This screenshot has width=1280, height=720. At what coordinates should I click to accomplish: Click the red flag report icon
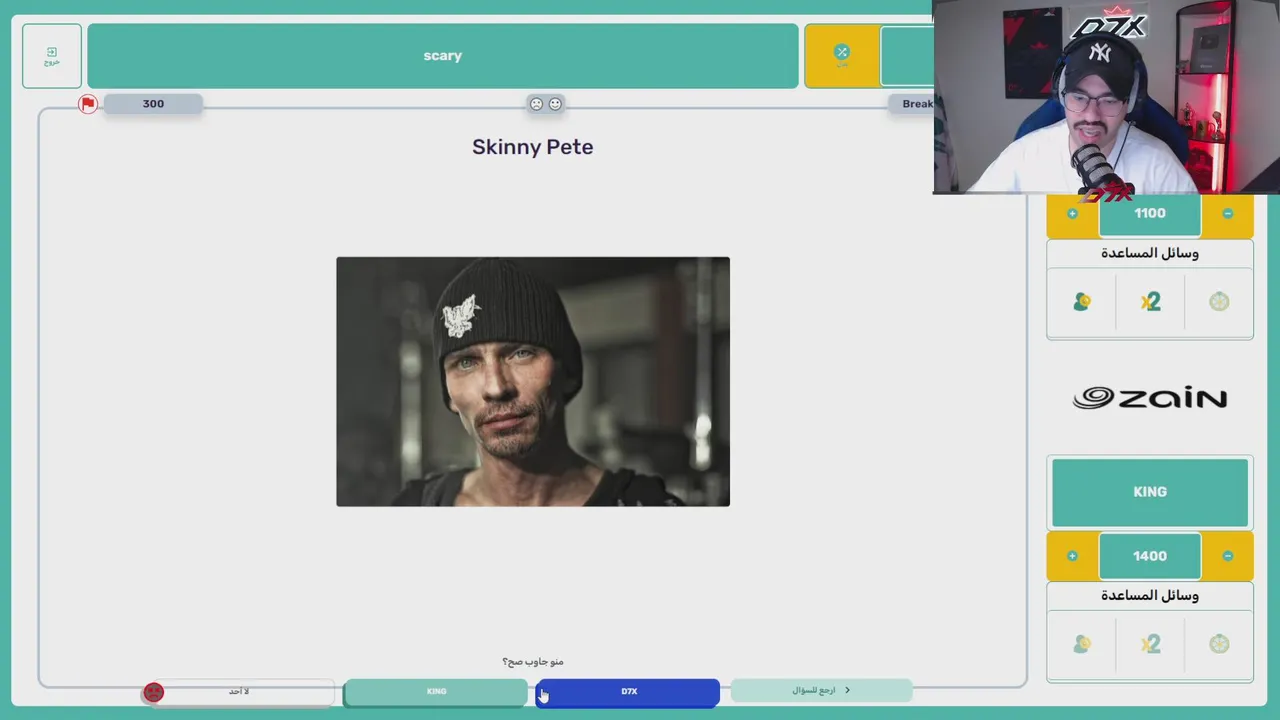(88, 104)
